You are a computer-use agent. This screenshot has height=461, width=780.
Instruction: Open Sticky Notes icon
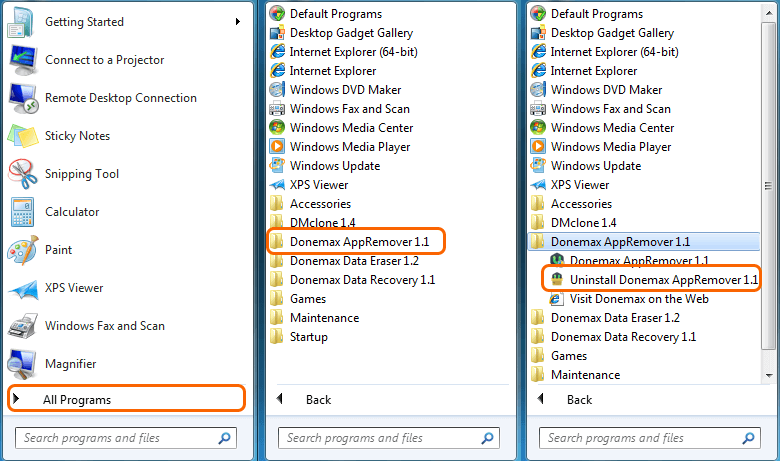pyautogui.click(x=22, y=136)
